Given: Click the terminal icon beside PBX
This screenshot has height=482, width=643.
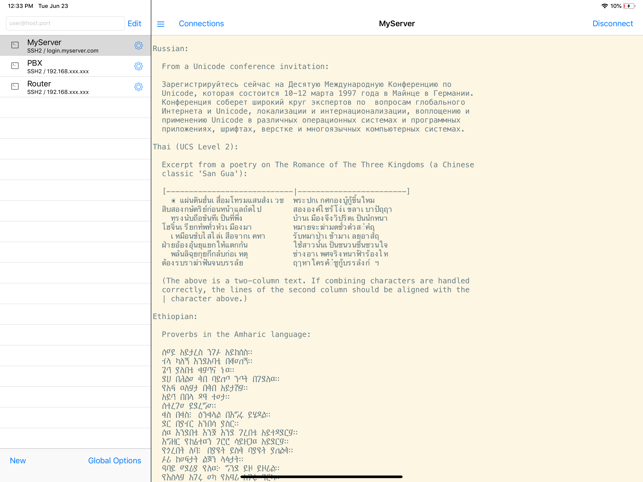Looking at the screenshot, I should pyautogui.click(x=15, y=66).
